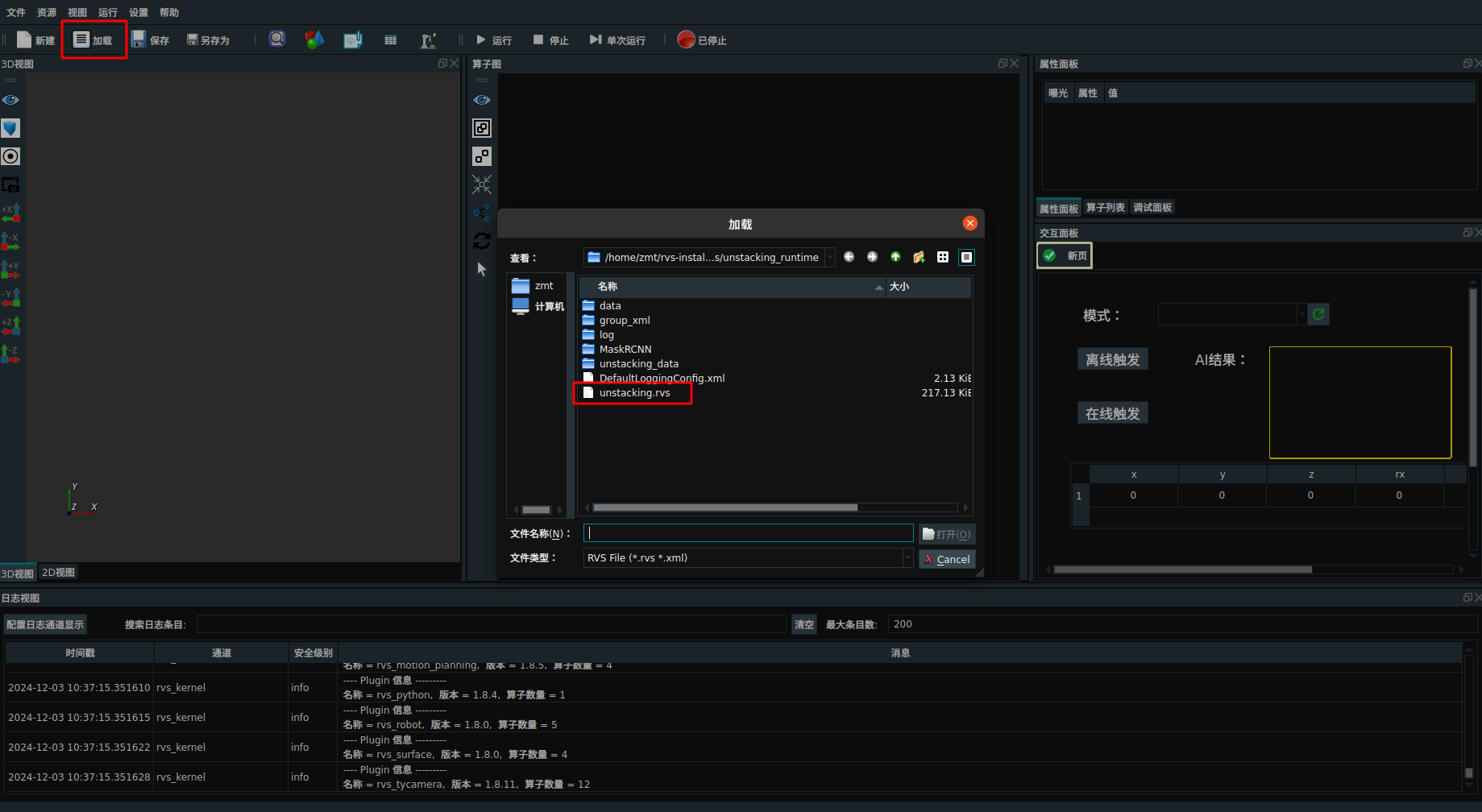Viewport: 1482px width, 812px height.
Task: Click the 文件名称 filename input field
Action: coord(748,533)
